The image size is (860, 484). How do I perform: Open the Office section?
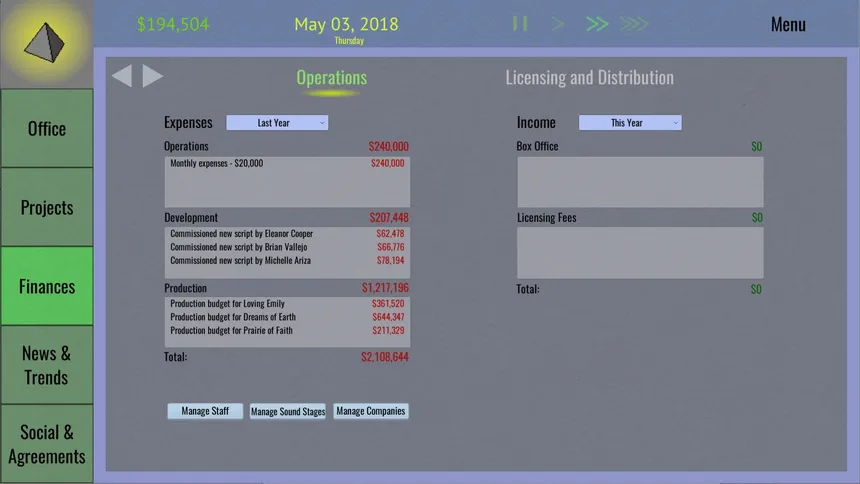click(47, 128)
